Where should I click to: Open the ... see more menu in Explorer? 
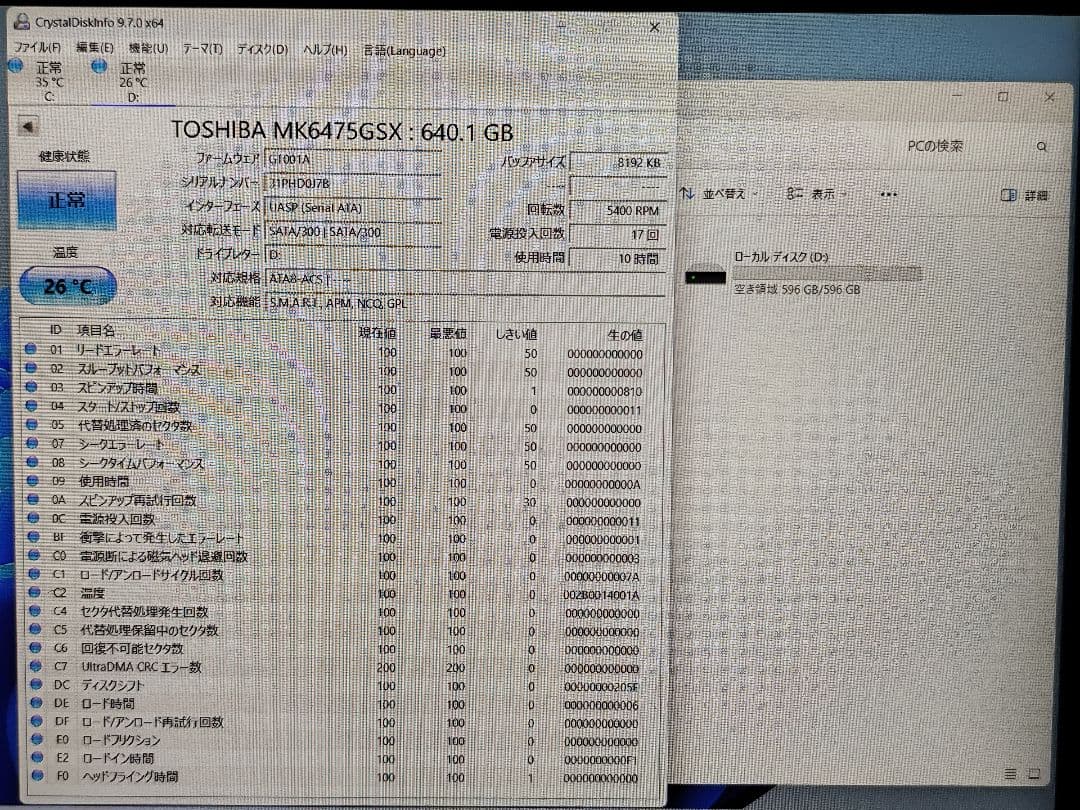tap(886, 195)
